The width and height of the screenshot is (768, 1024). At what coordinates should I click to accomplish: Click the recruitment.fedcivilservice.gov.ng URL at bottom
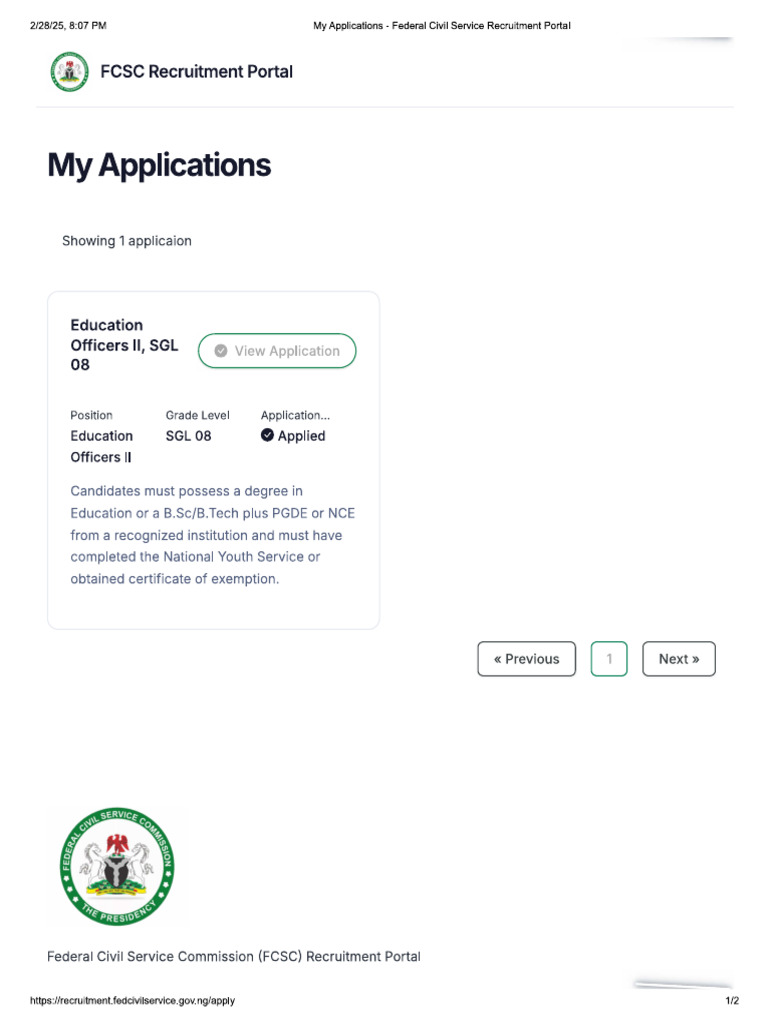pos(133,1001)
